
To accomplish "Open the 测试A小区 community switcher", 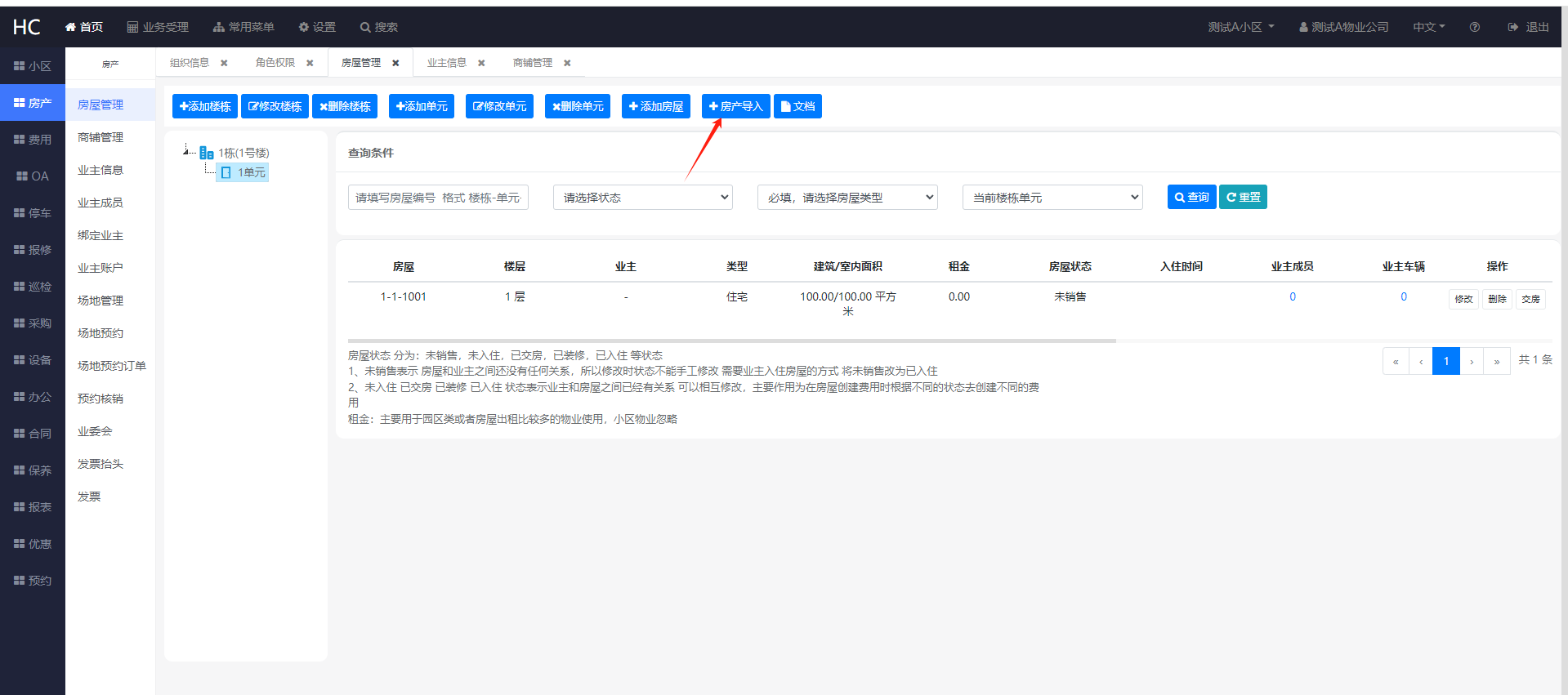I will 1240,27.
